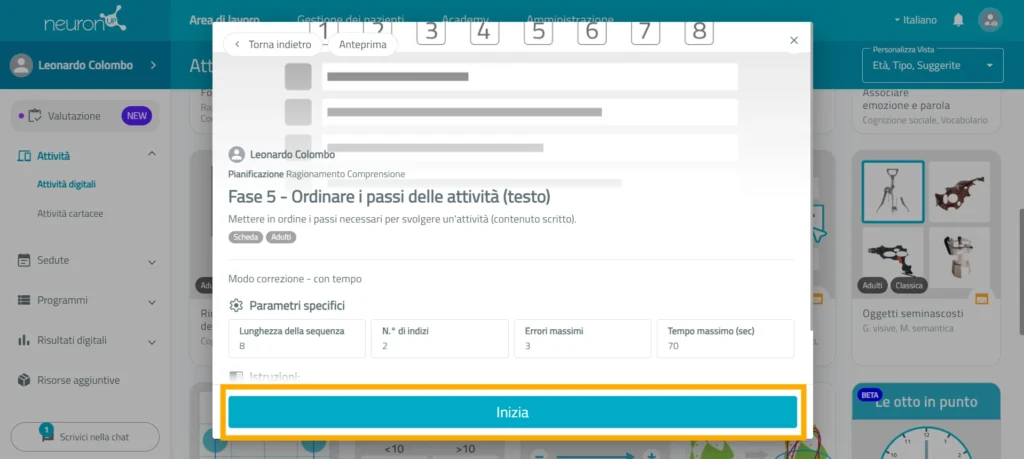This screenshot has height=459, width=1024.
Task: Click the N.° di indizi field
Action: (440, 338)
